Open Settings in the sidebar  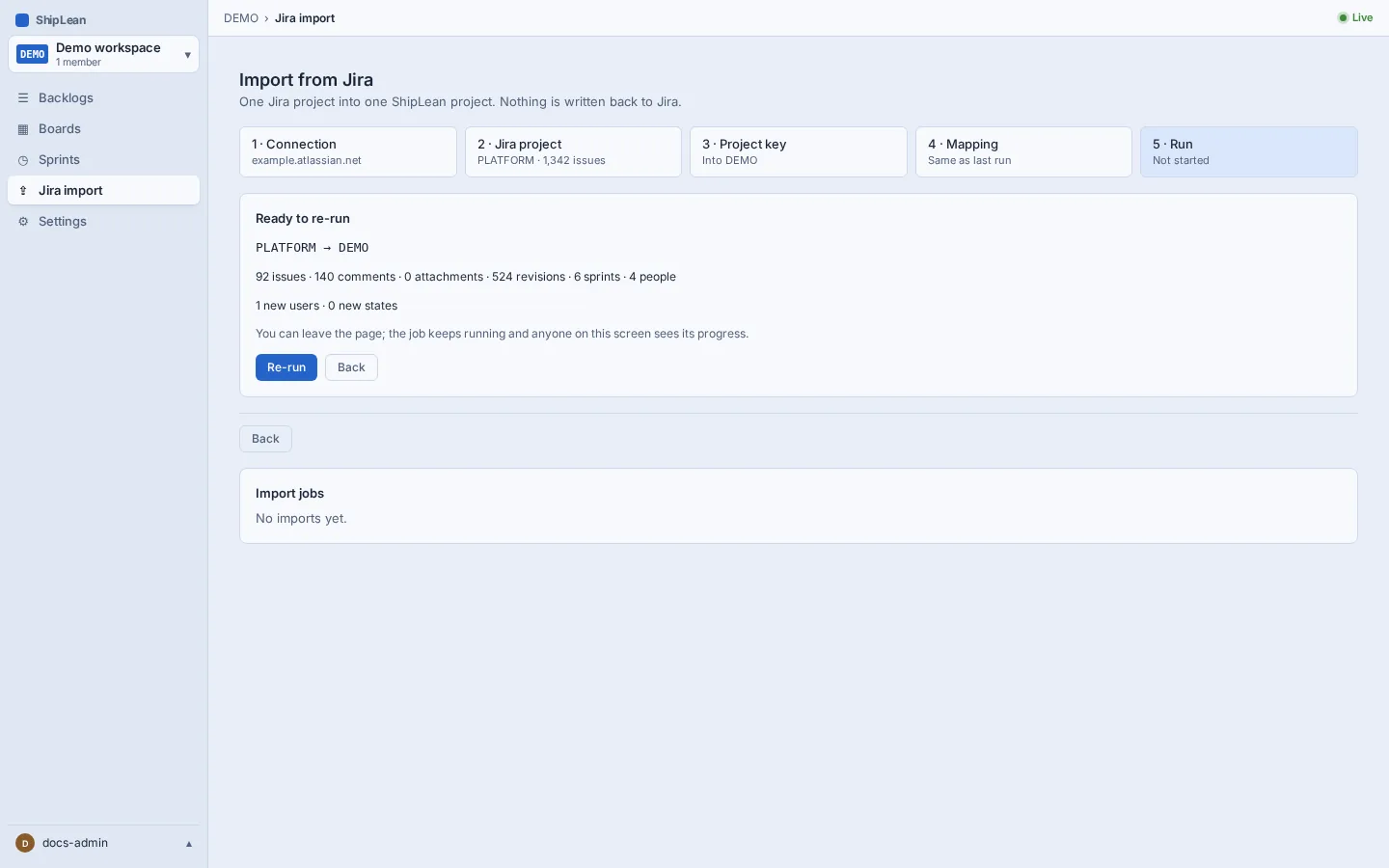(103, 222)
